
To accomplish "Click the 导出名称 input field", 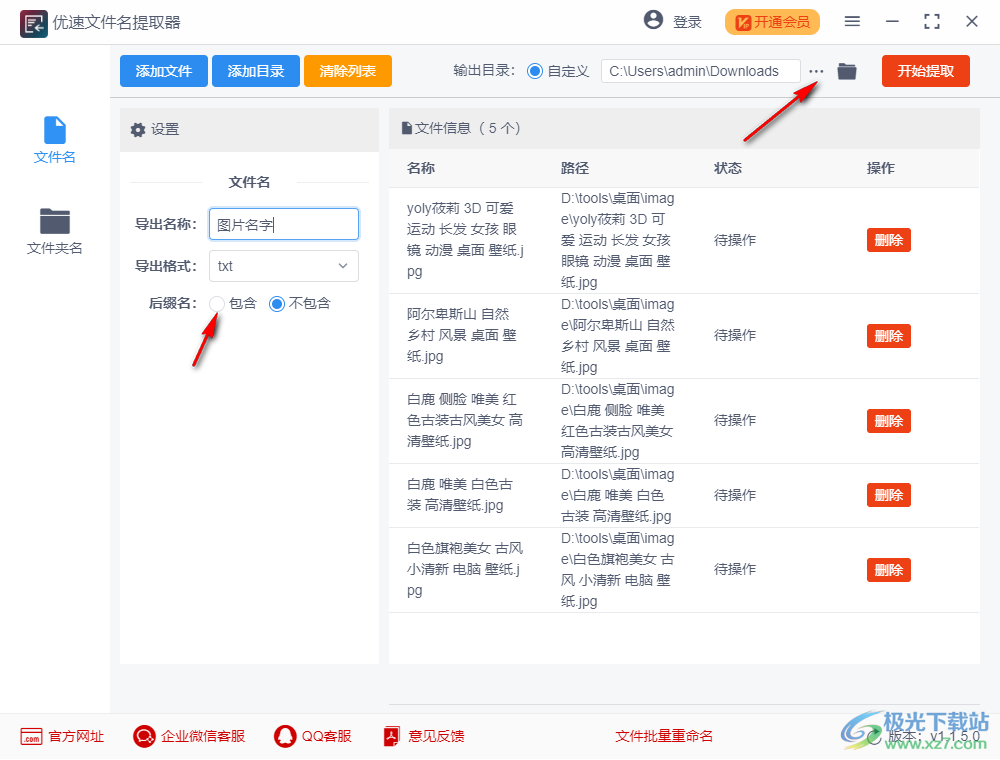I will (x=284, y=224).
